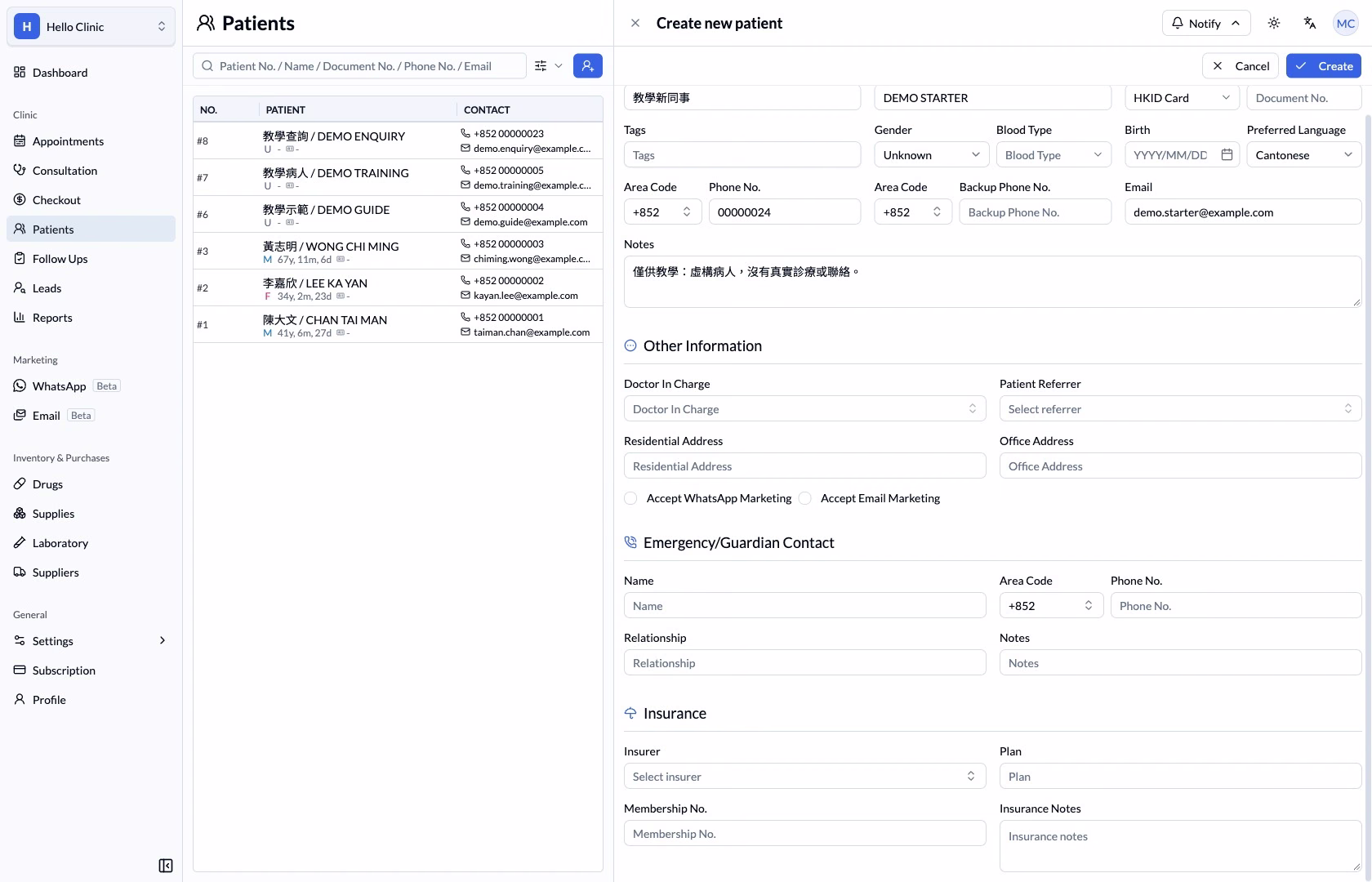Viewport: 1372px width, 882px height.
Task: Open Appointments from the sidebar
Action: click(x=91, y=141)
